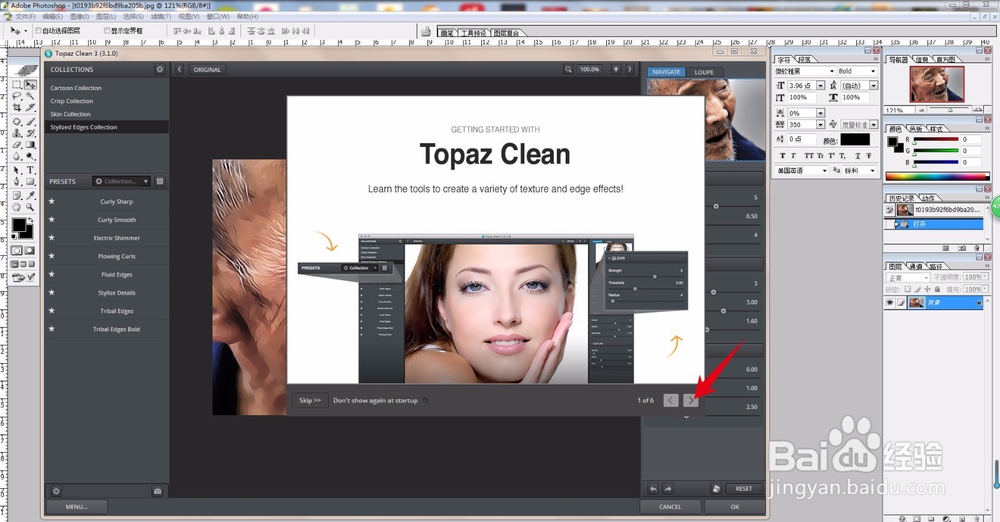The height and width of the screenshot is (522, 1000).
Task: Click the red R slider in Color panel
Action: tap(936, 139)
